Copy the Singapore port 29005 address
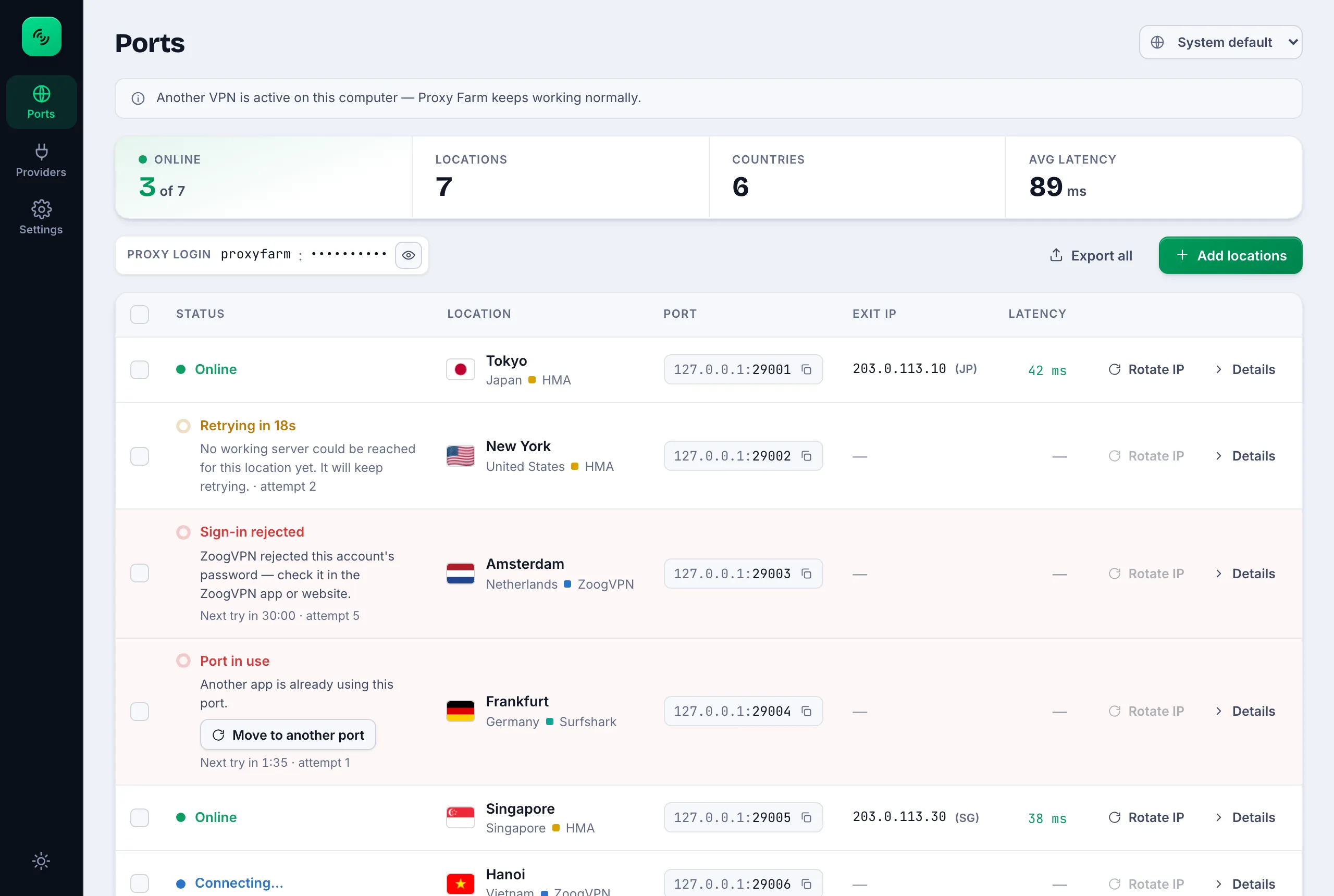Viewport: 1334px width, 896px height. click(807, 818)
